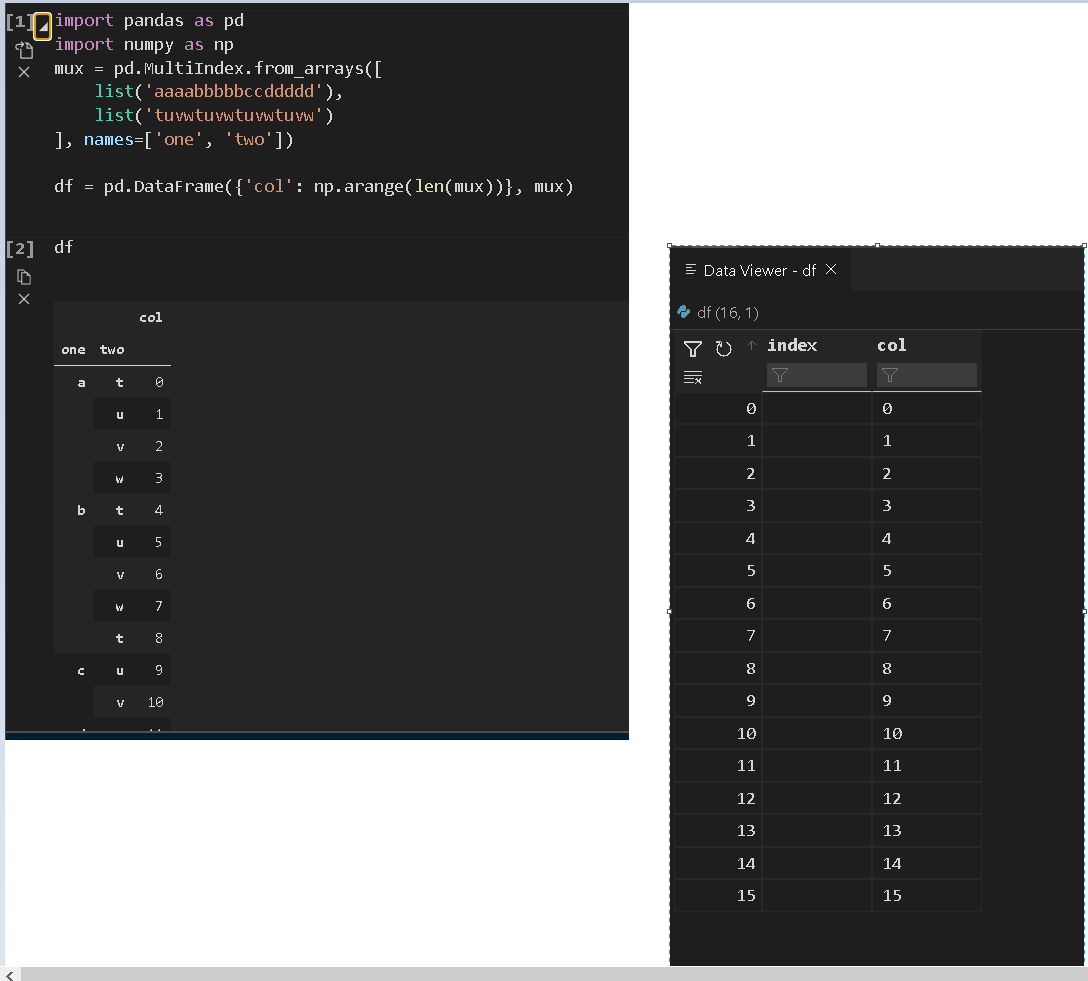Click the index column filter box
Image resolution: width=1088 pixels, height=981 pixels.
tap(822, 375)
